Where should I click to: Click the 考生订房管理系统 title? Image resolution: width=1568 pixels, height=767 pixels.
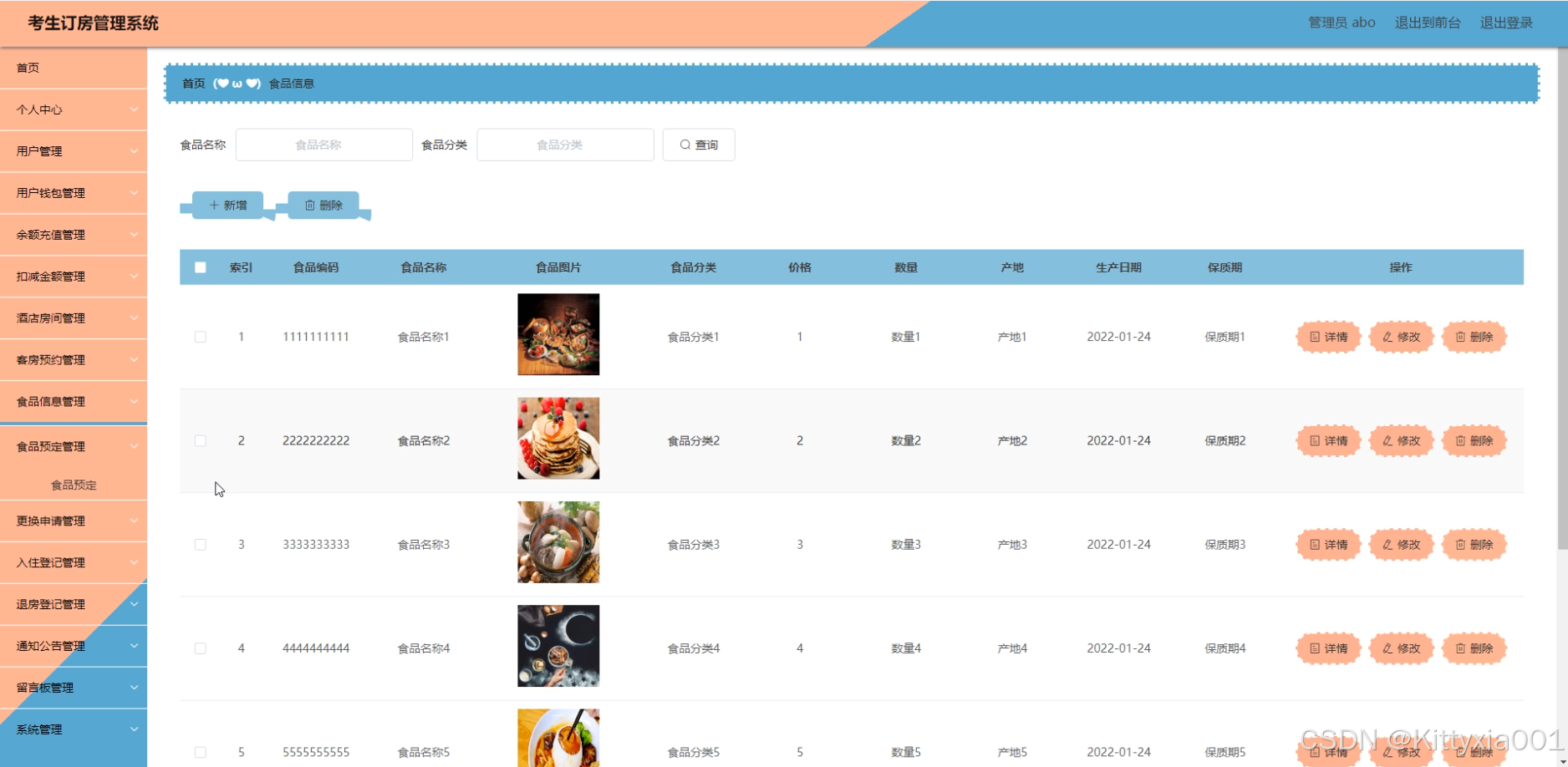(94, 23)
